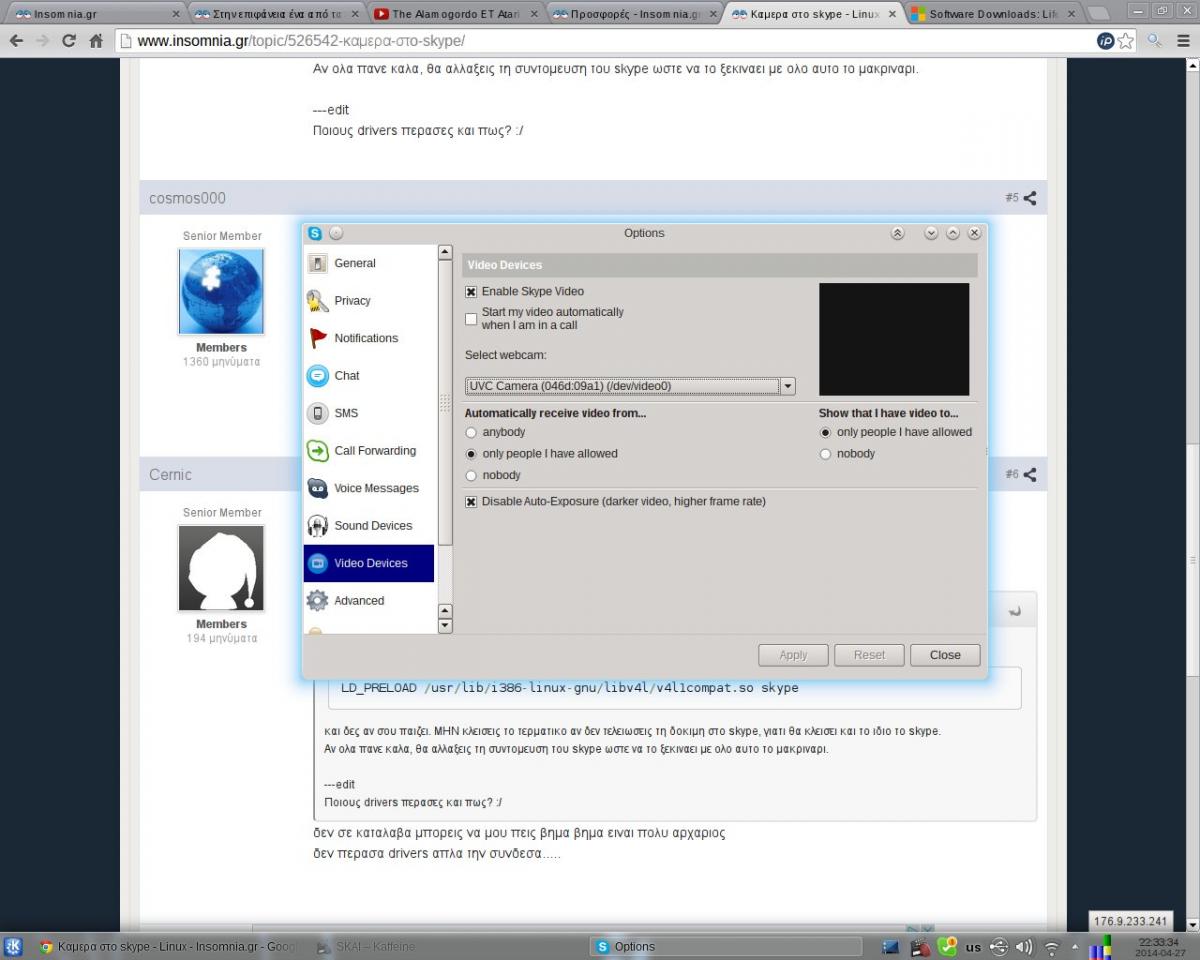Open the browser zoom magnifier icon

(x=1154, y=41)
